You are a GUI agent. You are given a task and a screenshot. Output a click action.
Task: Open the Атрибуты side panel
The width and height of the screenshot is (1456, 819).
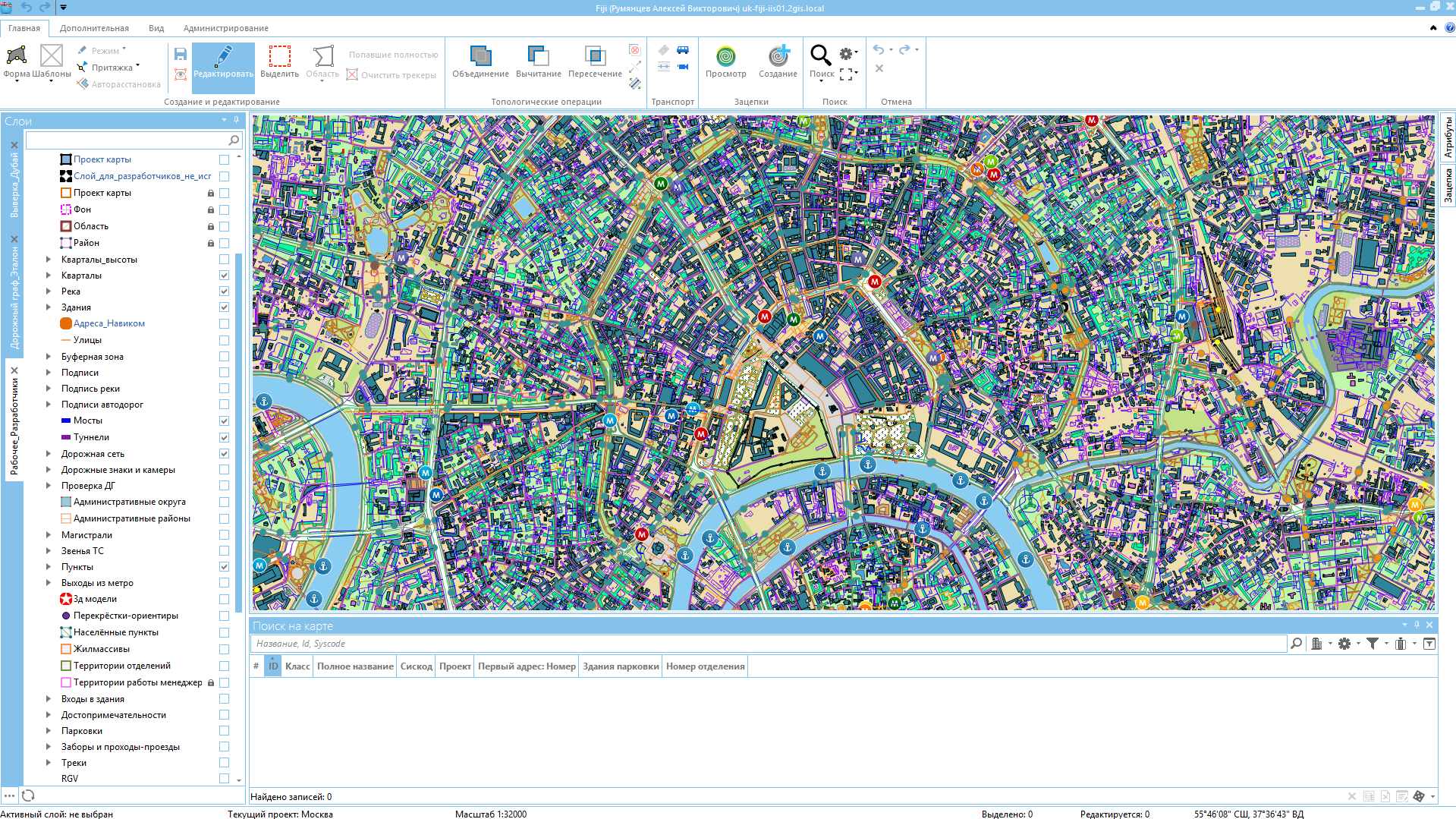(x=1448, y=138)
